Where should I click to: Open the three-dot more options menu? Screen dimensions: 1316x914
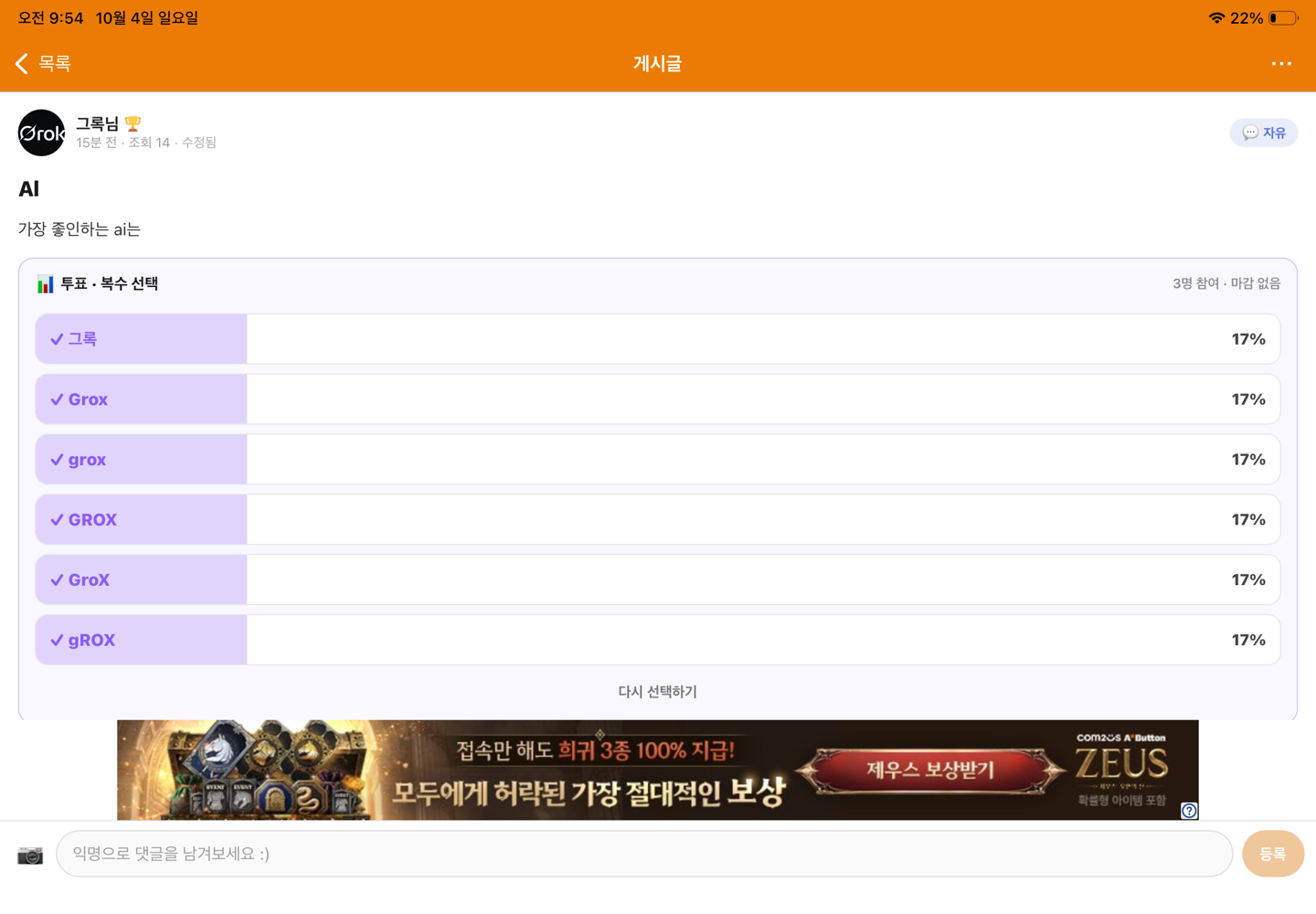(x=1281, y=63)
